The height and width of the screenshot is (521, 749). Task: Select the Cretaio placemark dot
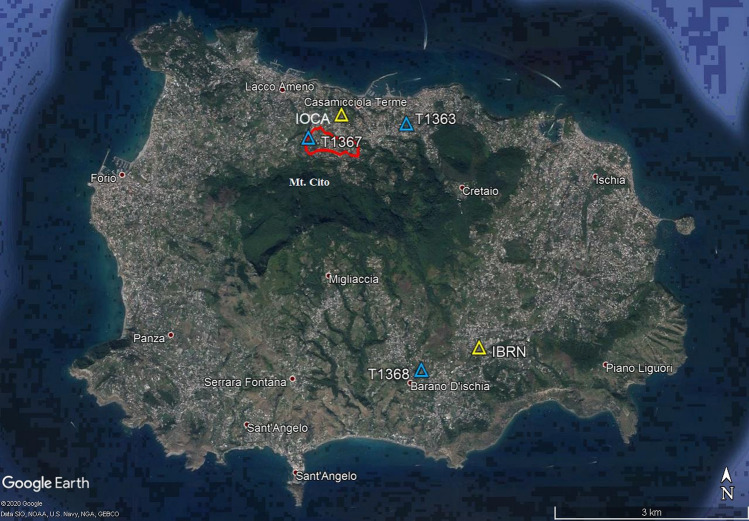click(462, 188)
